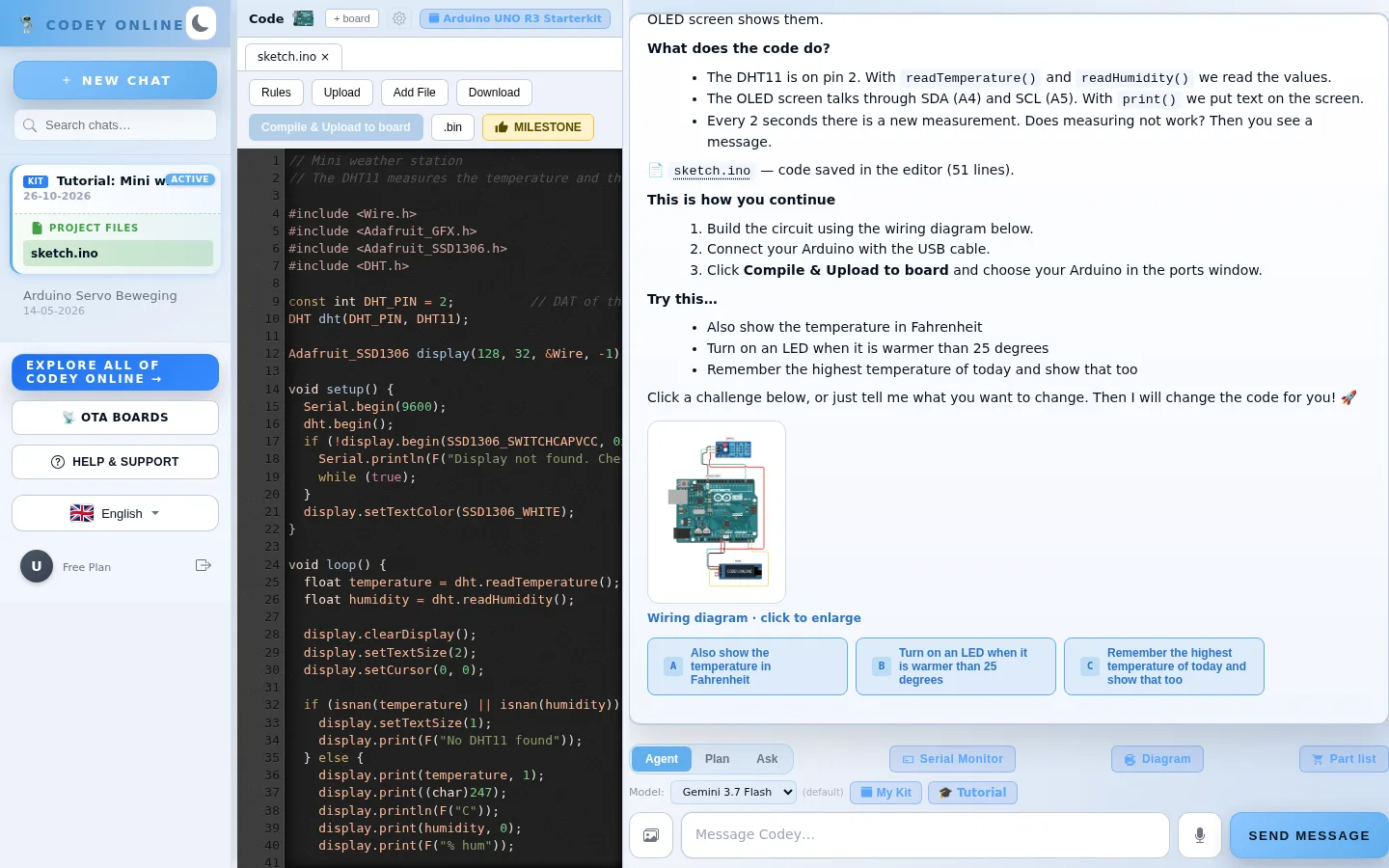Screen dimensions: 1389x868
Task: Toggle dark mode with the moon icon
Action: tap(201, 22)
